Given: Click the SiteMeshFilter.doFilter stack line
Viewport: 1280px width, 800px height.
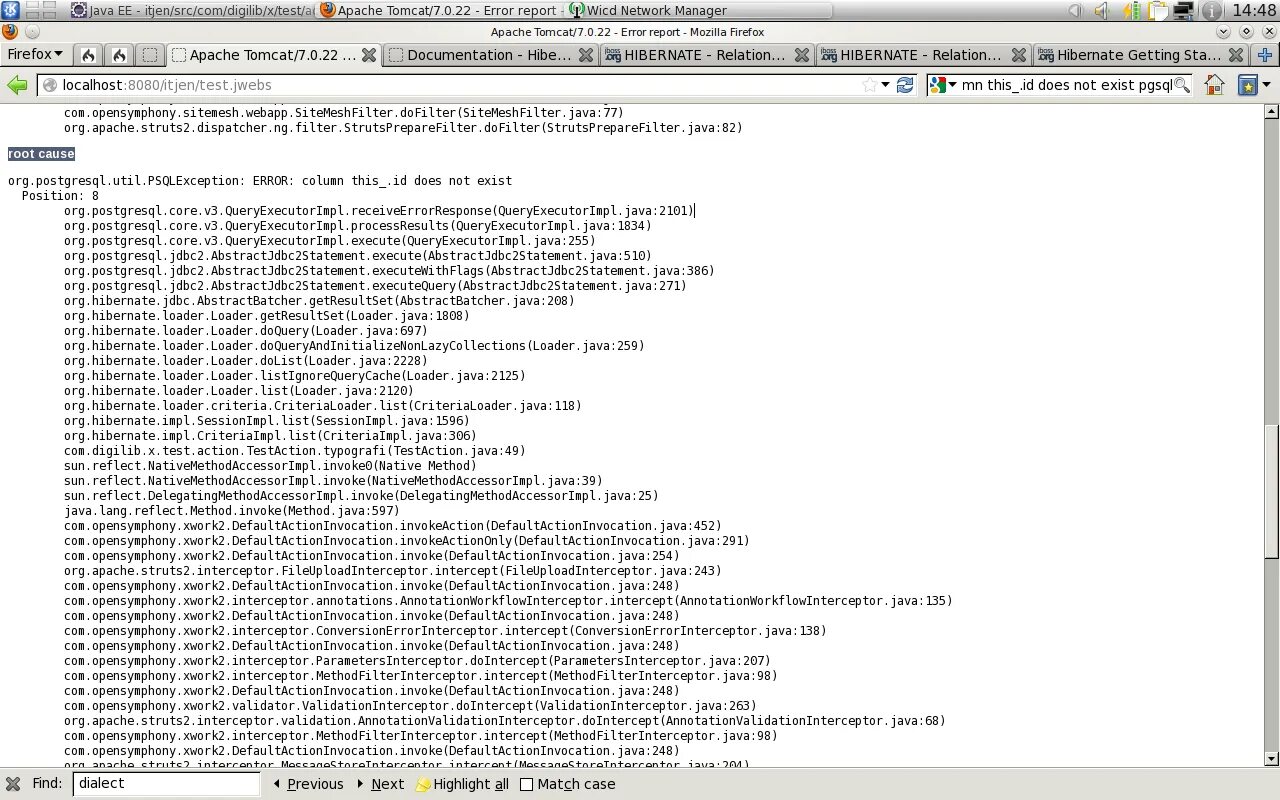Looking at the screenshot, I should coord(344,113).
